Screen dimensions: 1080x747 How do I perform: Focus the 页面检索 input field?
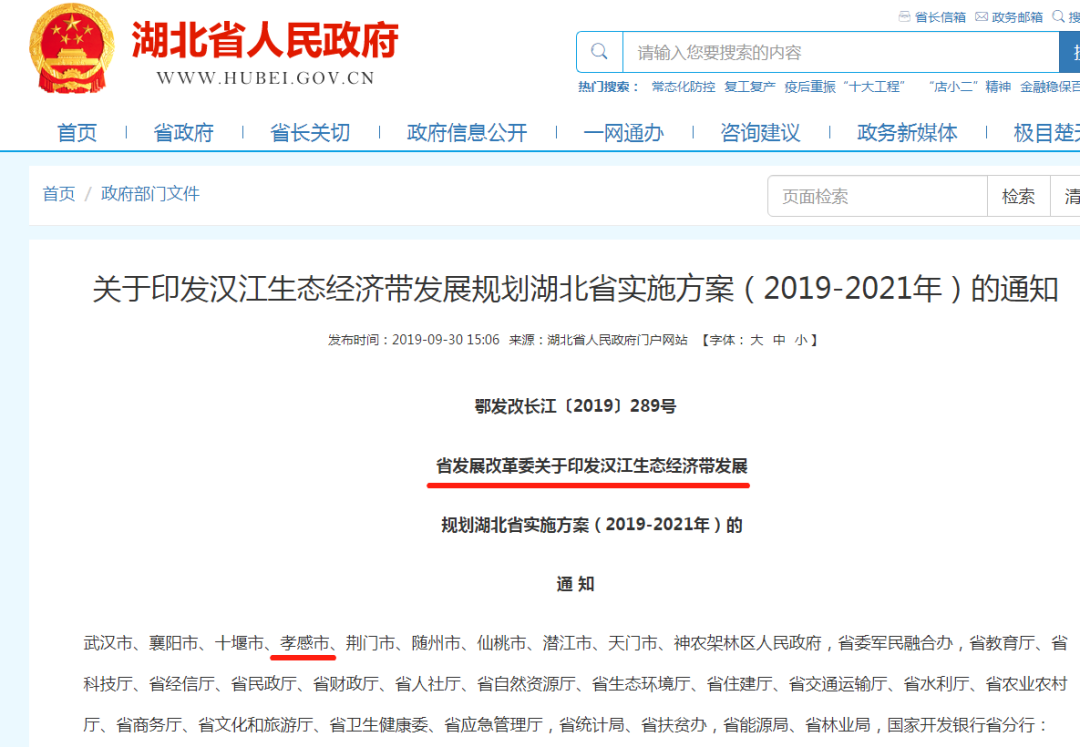(876, 196)
